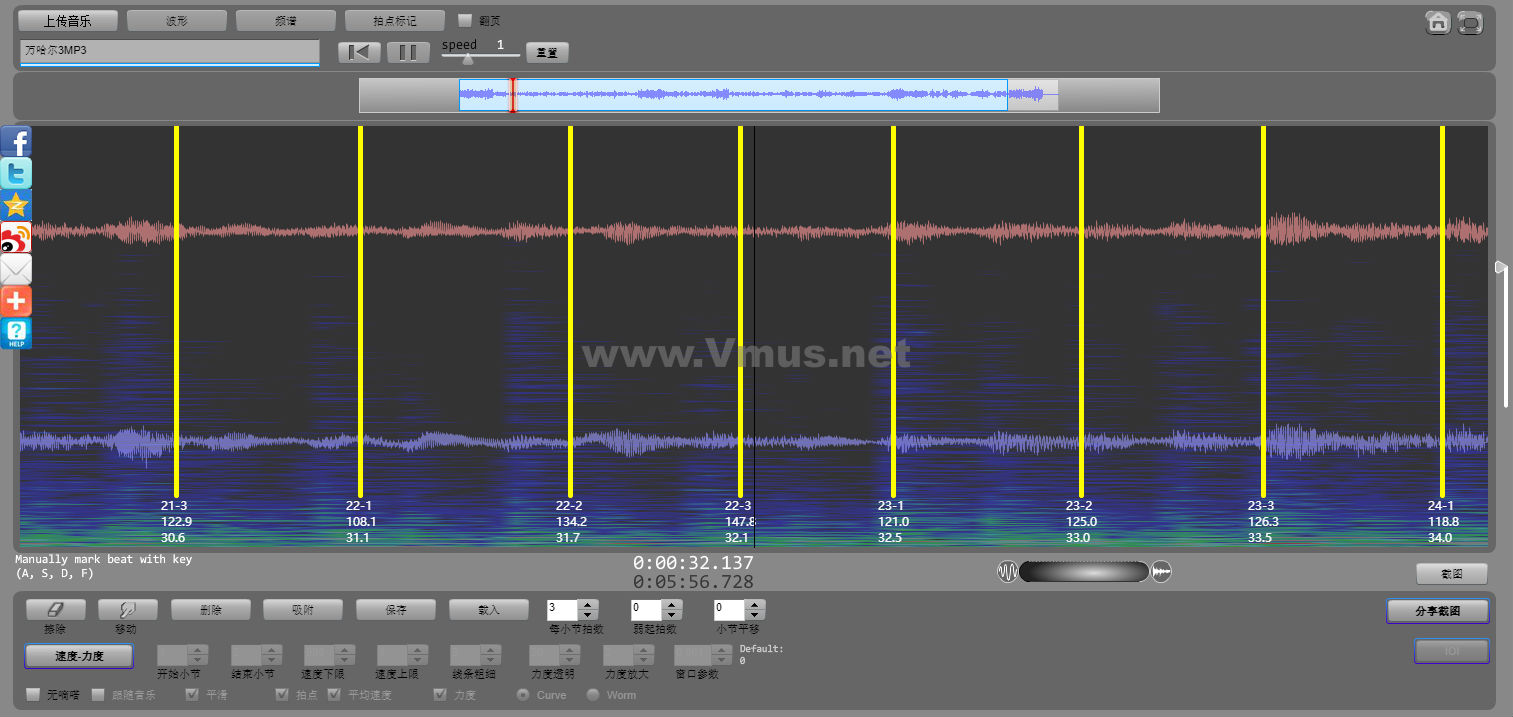
Task: Enable the 无嘀嗒 checkbox
Action: click(33, 694)
